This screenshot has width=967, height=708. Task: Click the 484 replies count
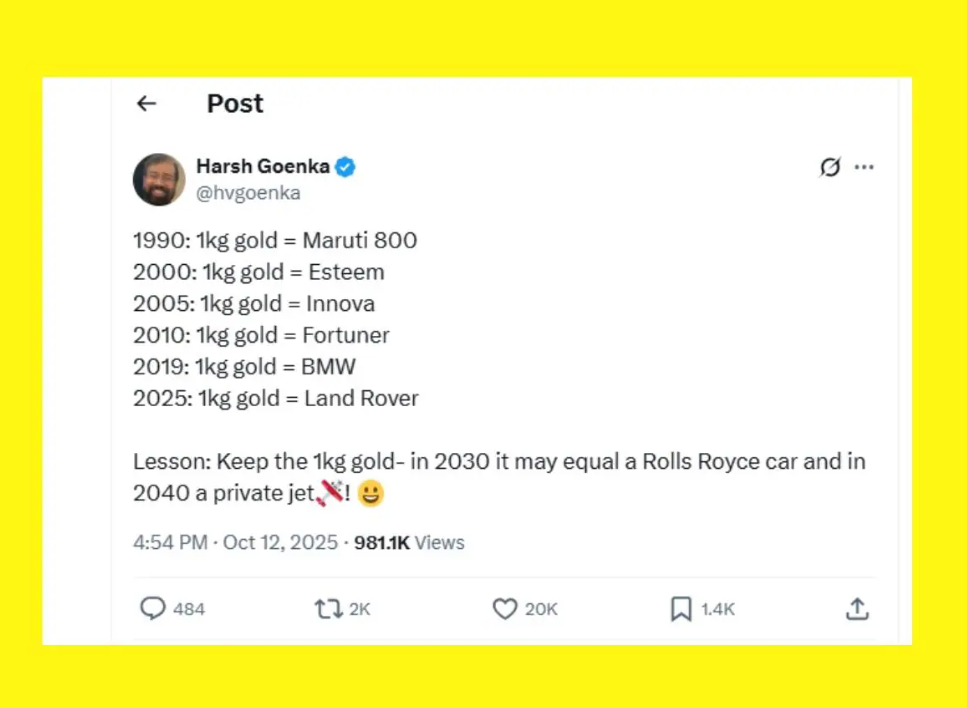(x=189, y=609)
